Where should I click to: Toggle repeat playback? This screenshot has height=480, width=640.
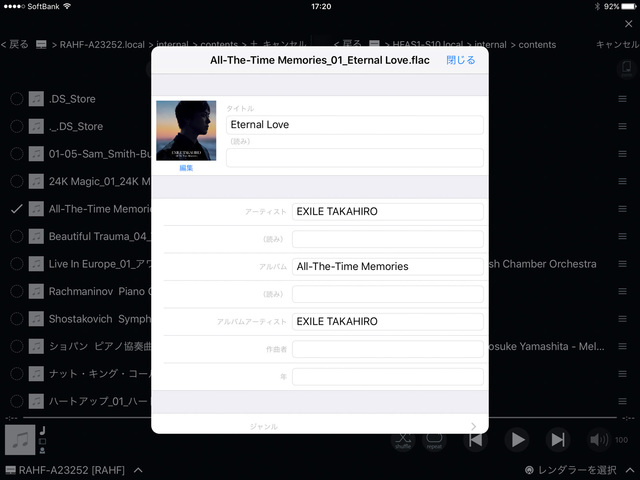click(434, 440)
